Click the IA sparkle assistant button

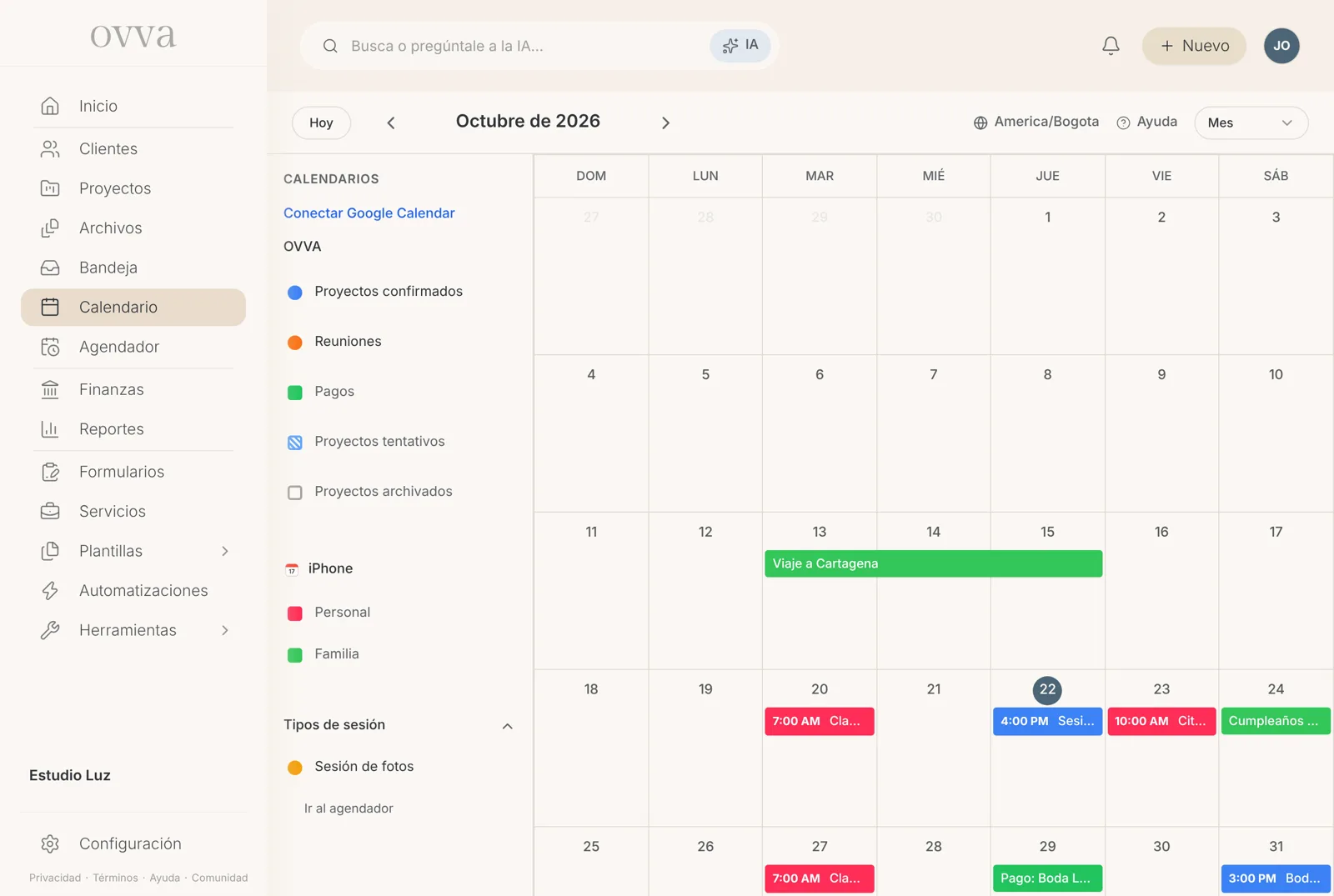740,46
